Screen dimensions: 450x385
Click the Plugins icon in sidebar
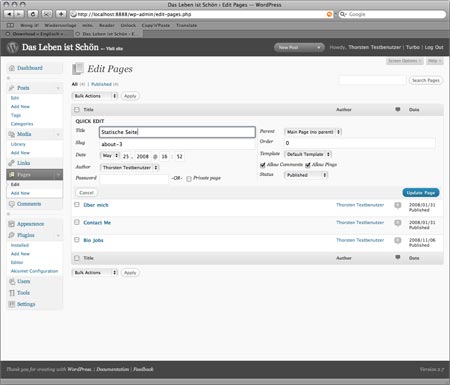point(12,235)
